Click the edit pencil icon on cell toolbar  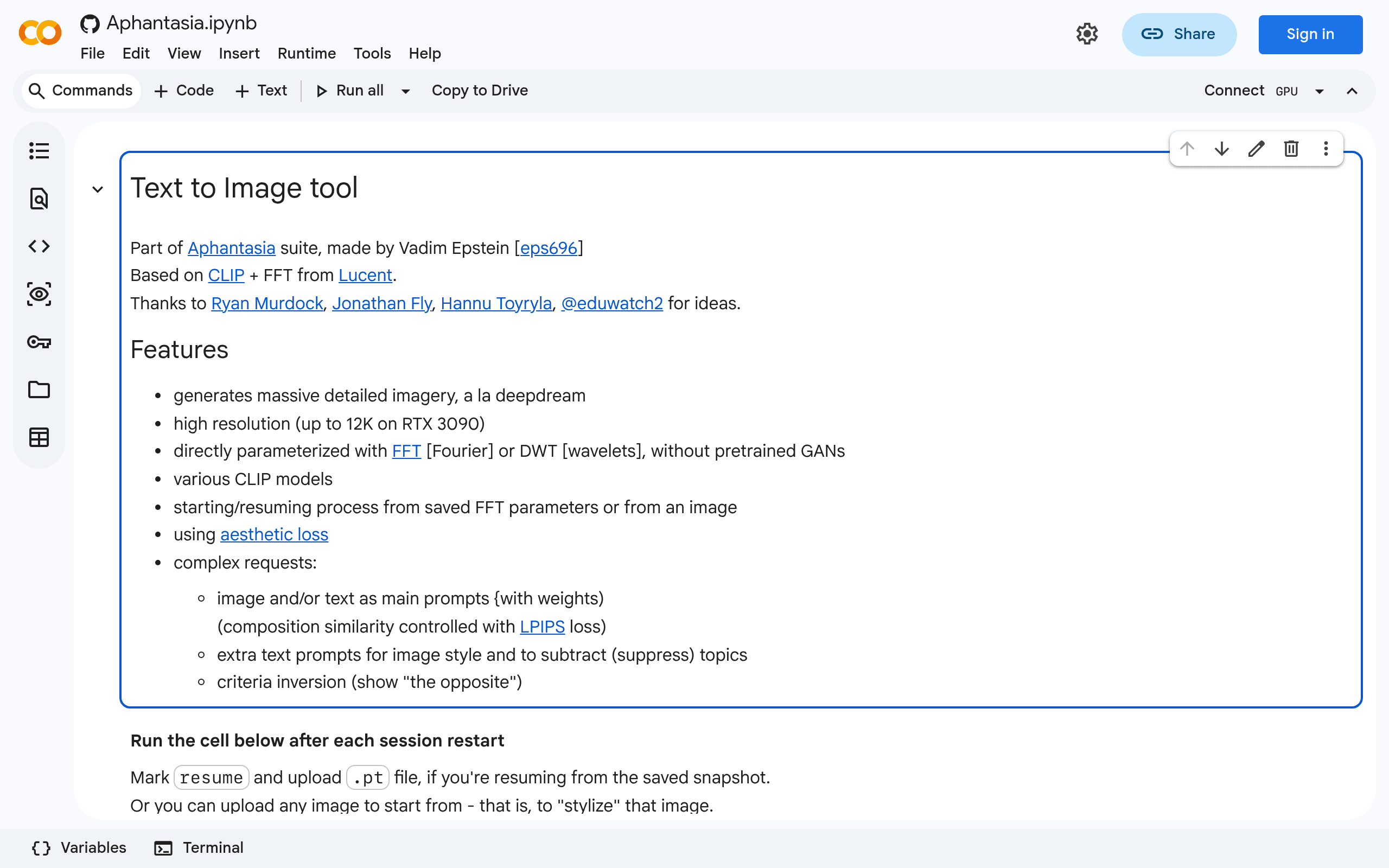(x=1256, y=149)
